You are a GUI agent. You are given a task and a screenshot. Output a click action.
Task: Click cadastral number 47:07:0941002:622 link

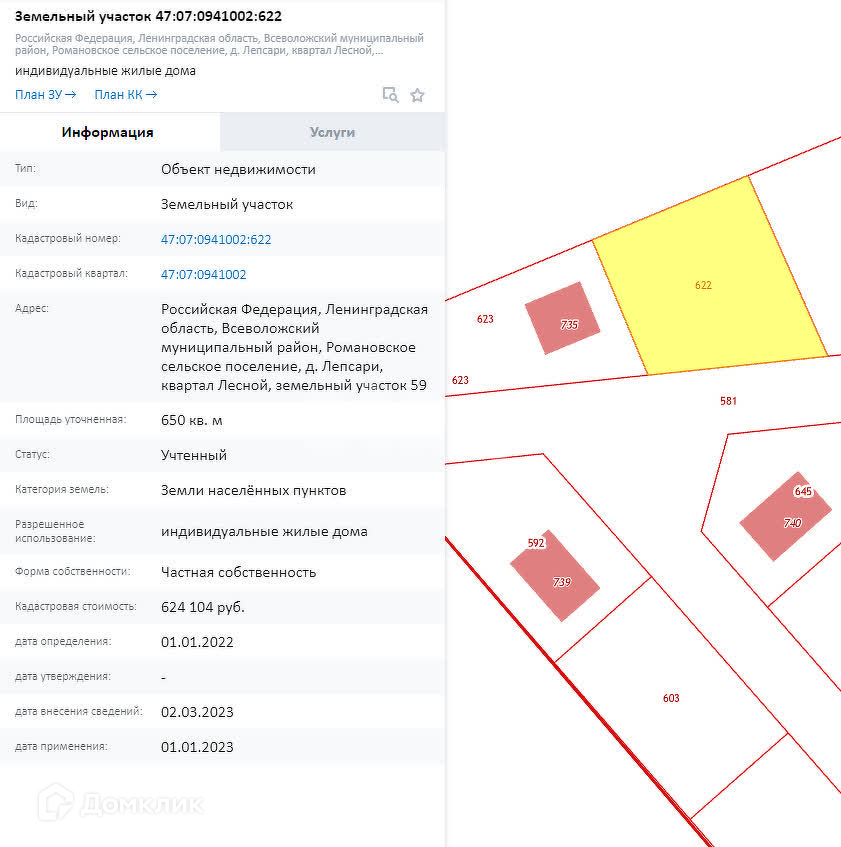pyautogui.click(x=216, y=239)
